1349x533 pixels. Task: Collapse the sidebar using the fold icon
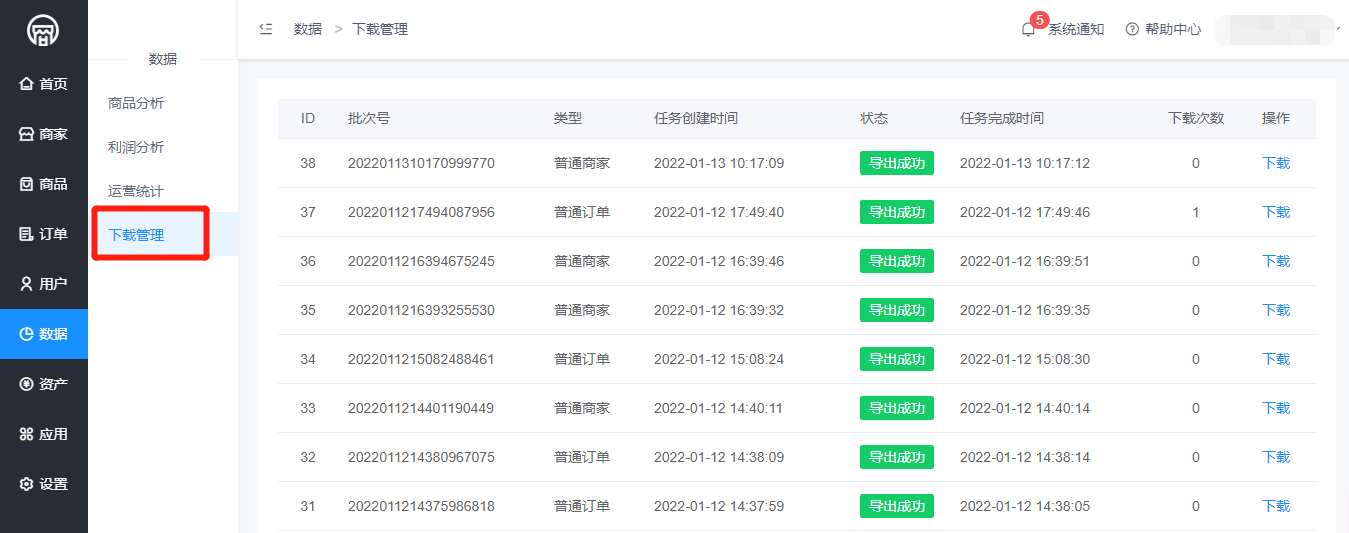[266, 29]
